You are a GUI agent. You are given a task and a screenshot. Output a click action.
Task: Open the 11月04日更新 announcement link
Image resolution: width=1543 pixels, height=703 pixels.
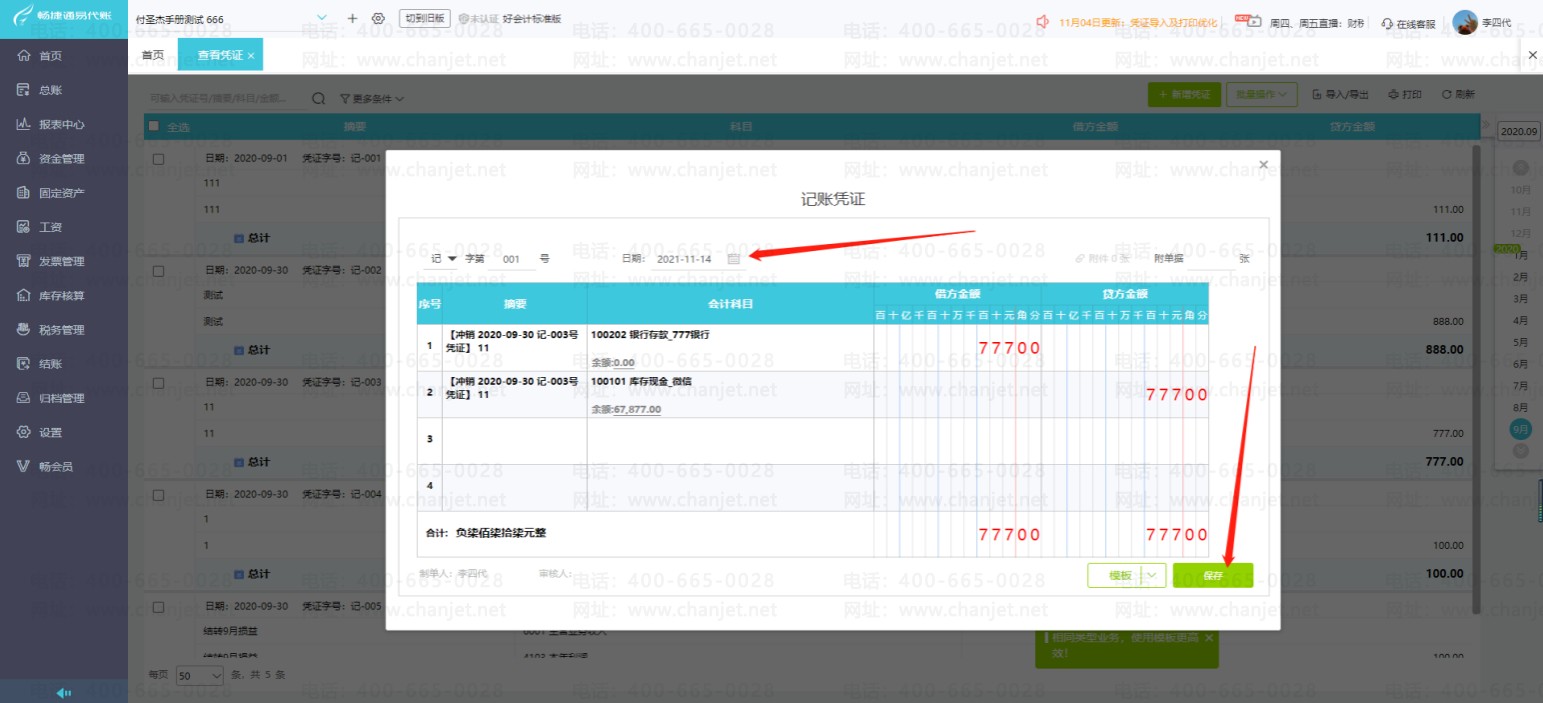click(x=1138, y=21)
